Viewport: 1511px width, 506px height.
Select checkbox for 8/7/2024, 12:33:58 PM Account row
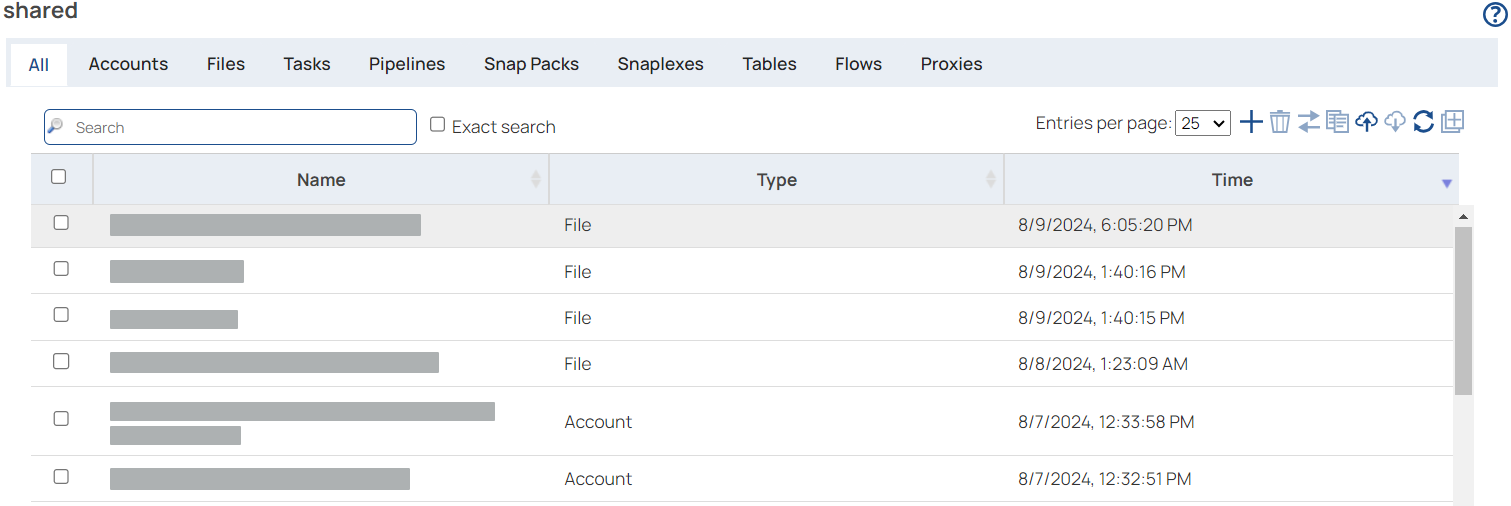[x=61, y=419]
